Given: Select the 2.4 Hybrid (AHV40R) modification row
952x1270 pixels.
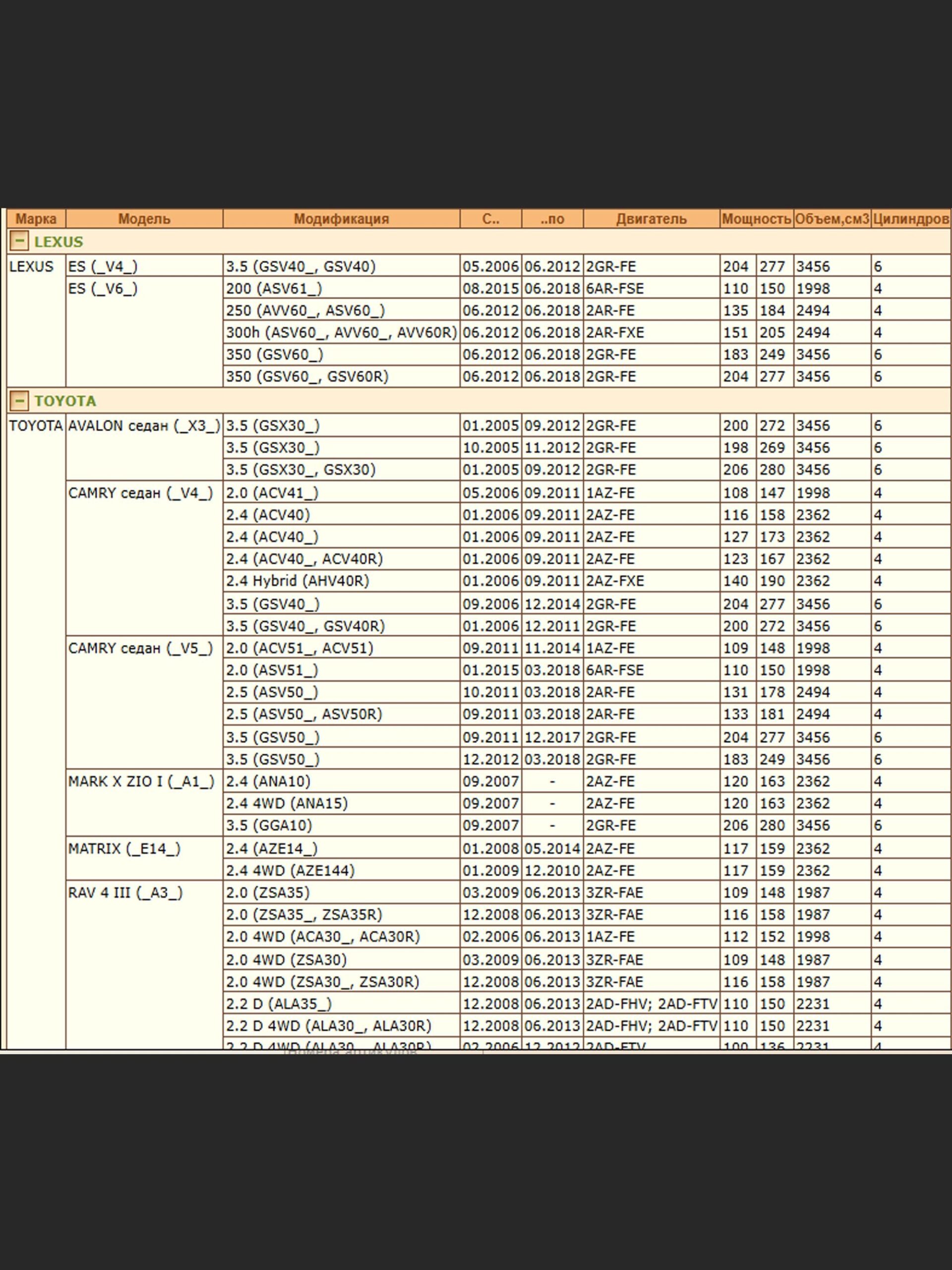Looking at the screenshot, I should pos(297,581).
